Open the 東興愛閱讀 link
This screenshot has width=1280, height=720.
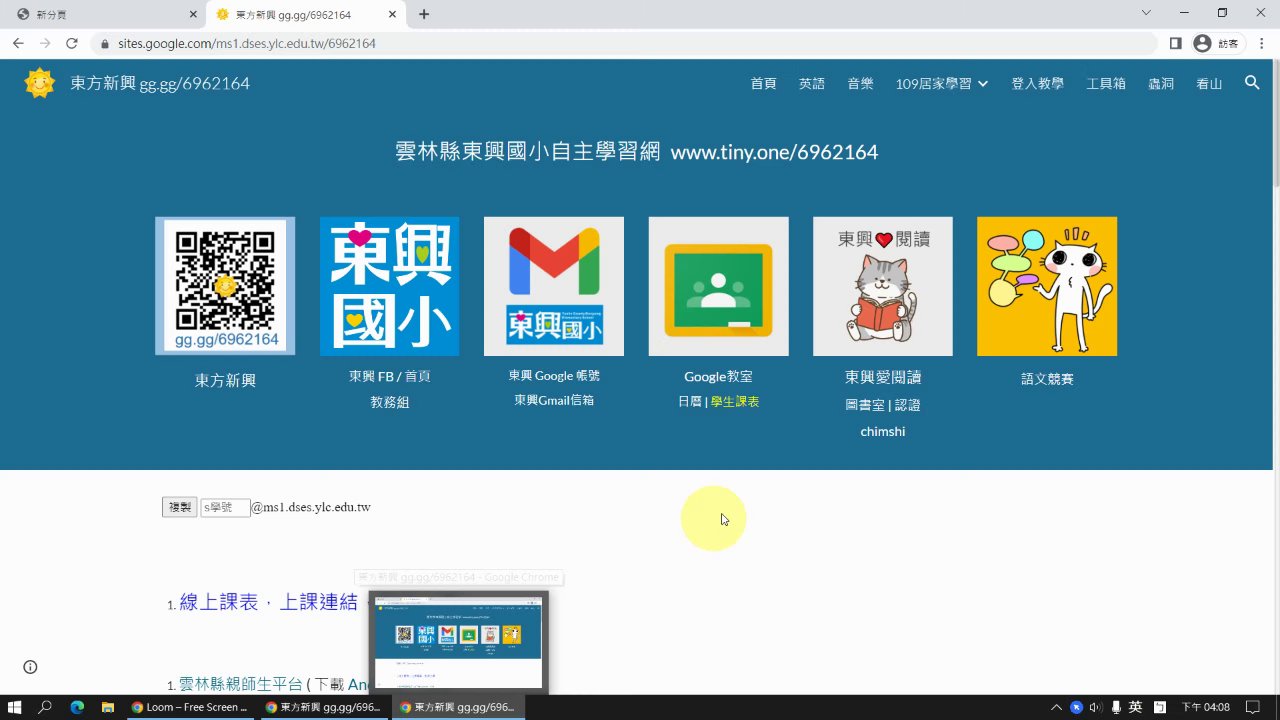click(883, 377)
